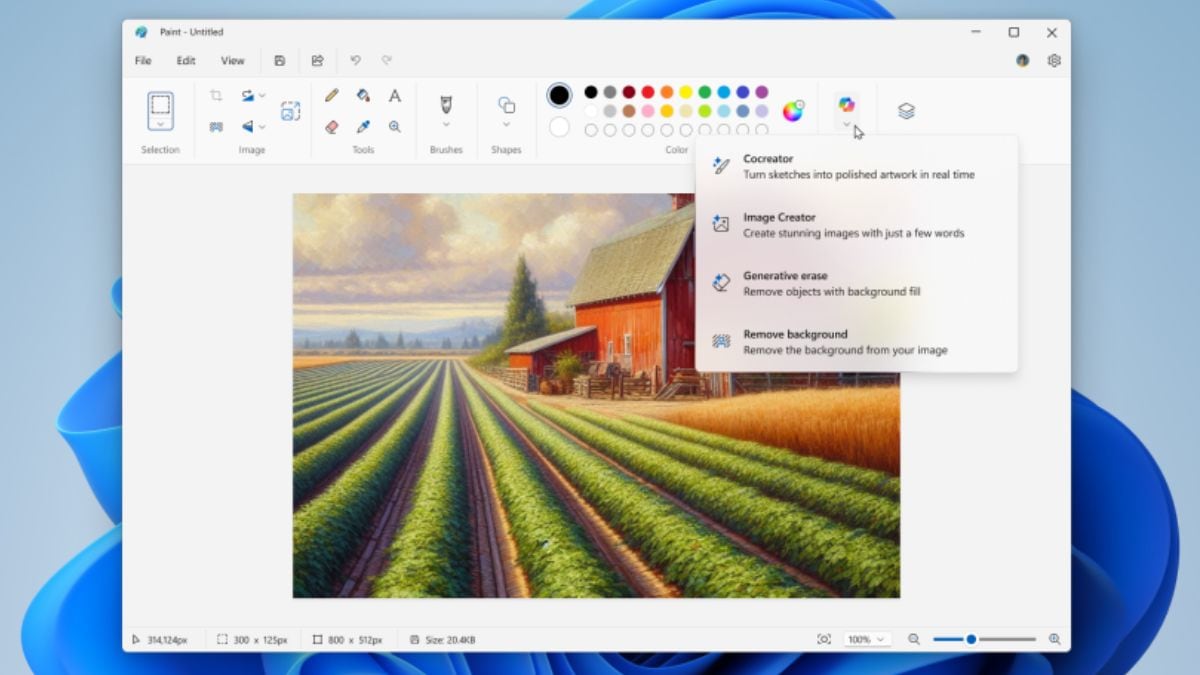Pick the green palette color
The width and height of the screenshot is (1200, 675).
pos(705,92)
